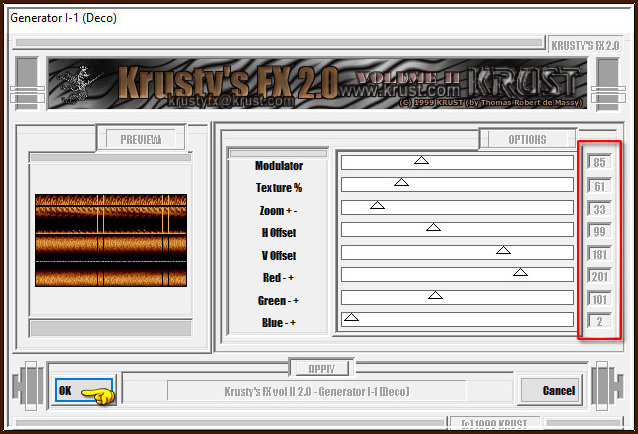Select the V Offset value field showing 181
This screenshot has width=638, height=434.
[x=599, y=255]
